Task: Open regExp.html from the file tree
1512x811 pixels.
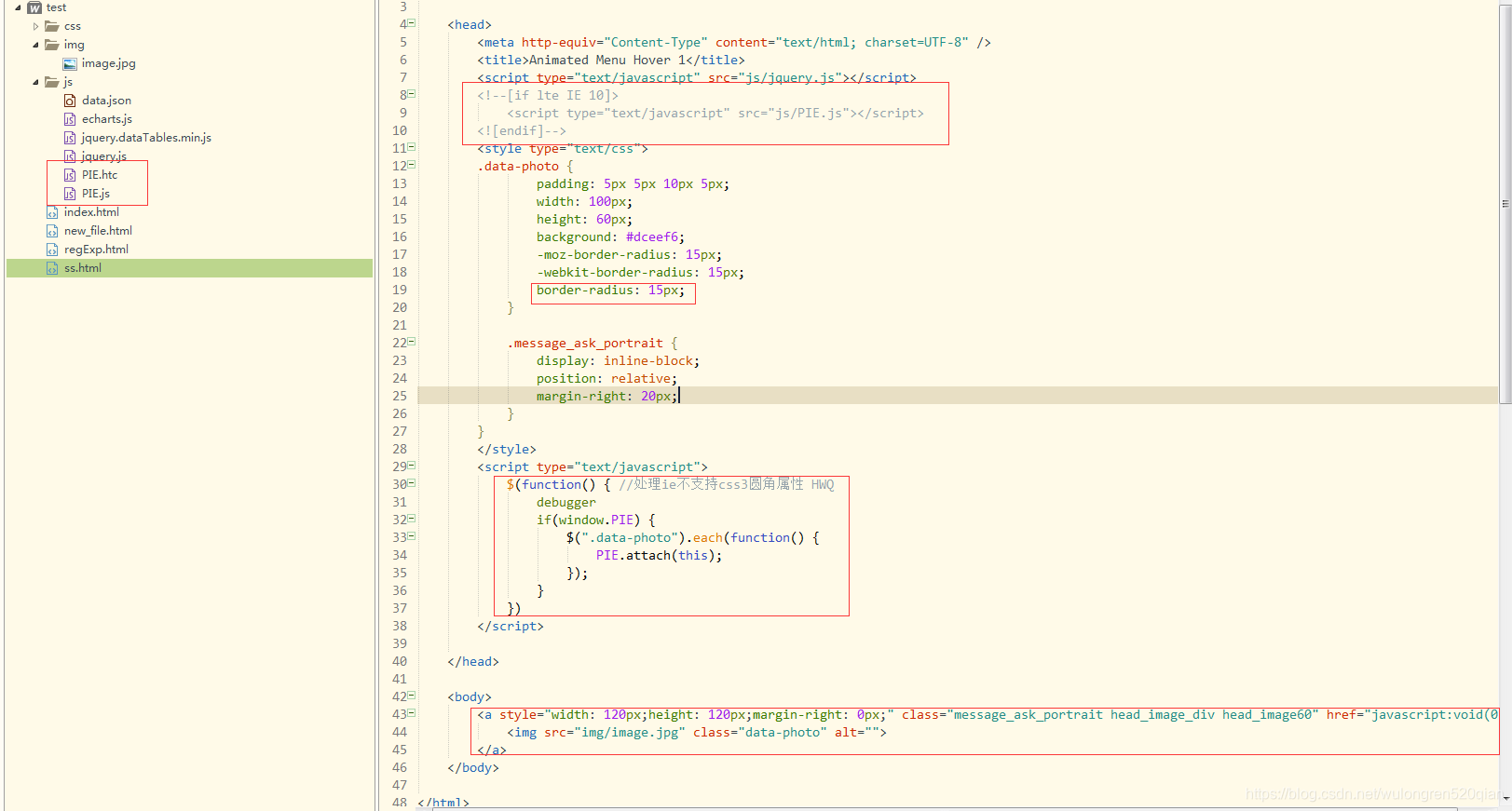Action: [96, 250]
